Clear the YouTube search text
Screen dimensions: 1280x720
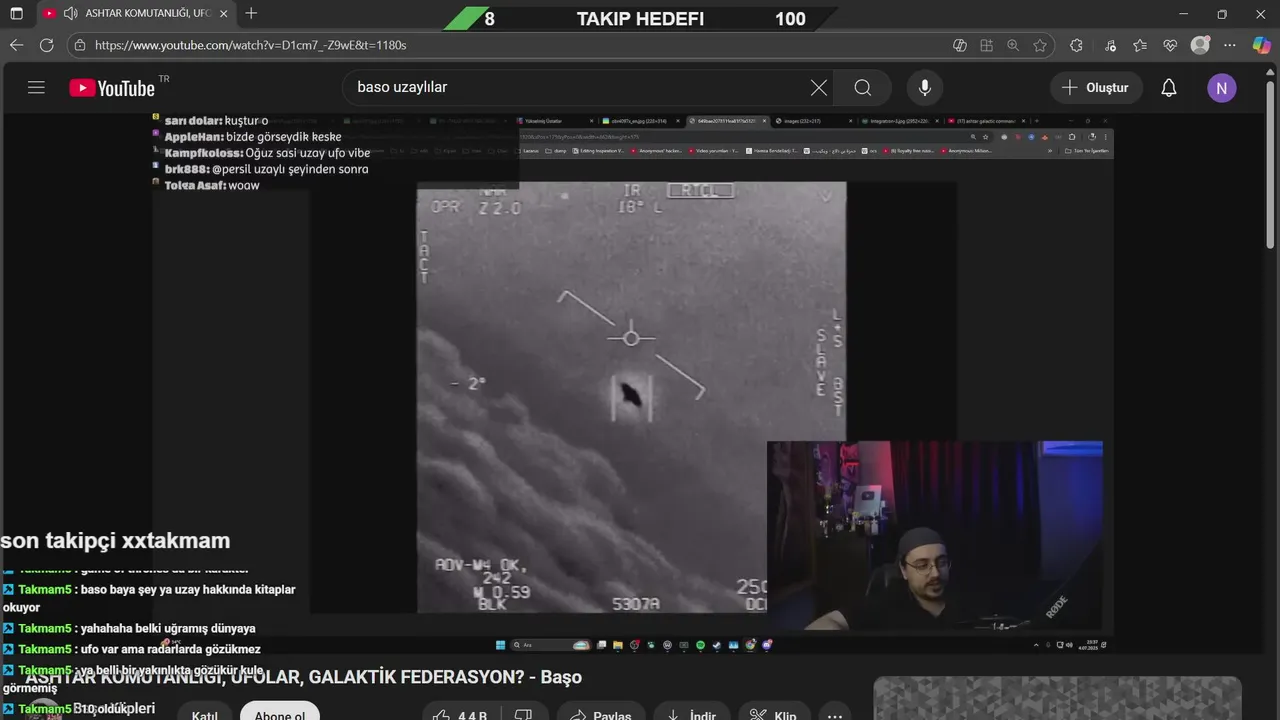pyautogui.click(x=819, y=87)
